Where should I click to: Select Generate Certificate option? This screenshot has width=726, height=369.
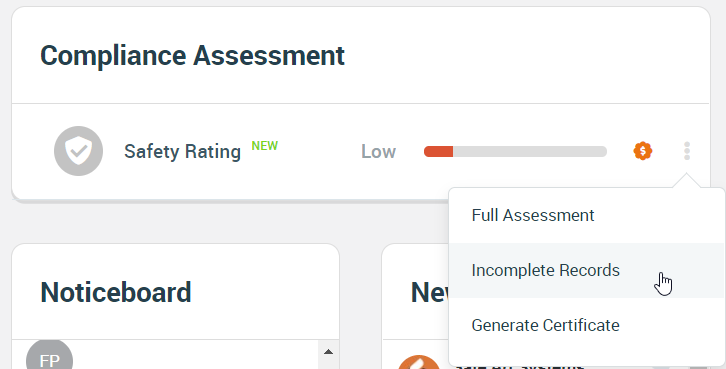point(586,325)
